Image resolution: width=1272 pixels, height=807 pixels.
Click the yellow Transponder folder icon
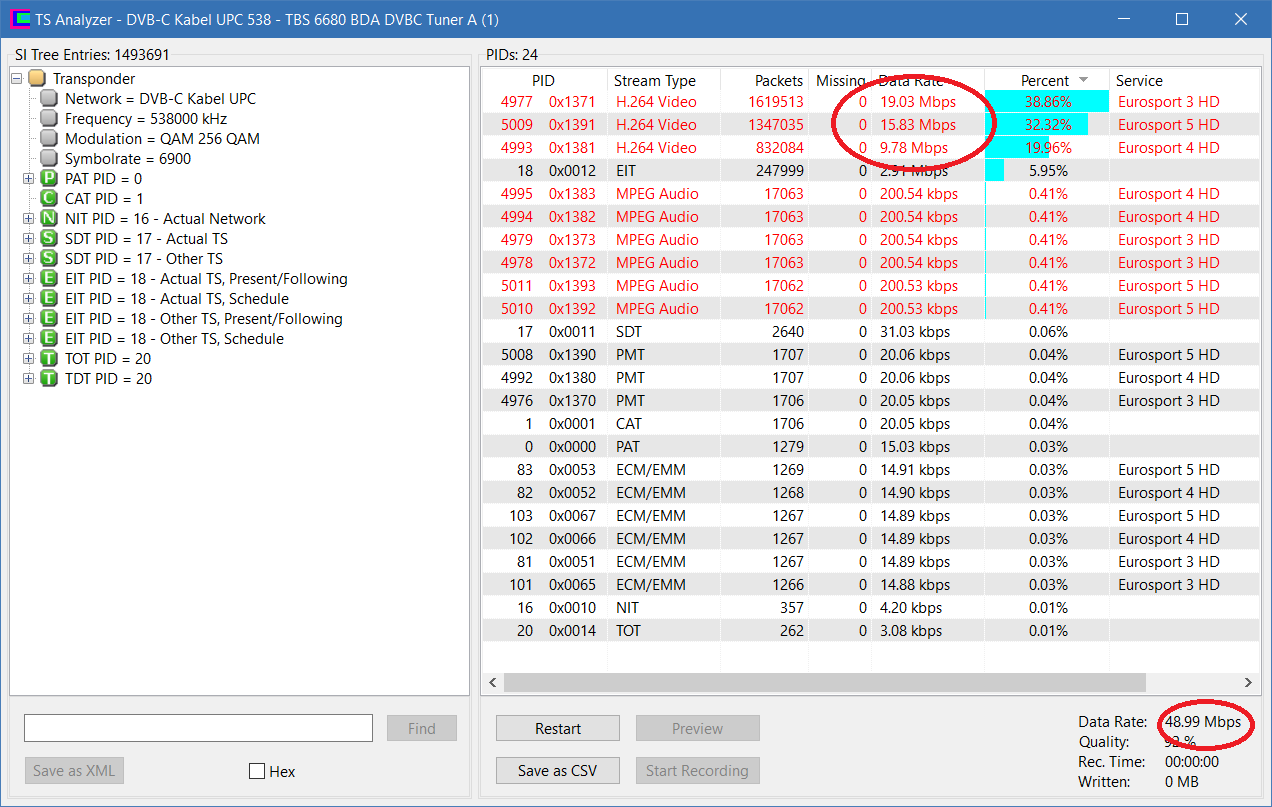(x=37, y=79)
